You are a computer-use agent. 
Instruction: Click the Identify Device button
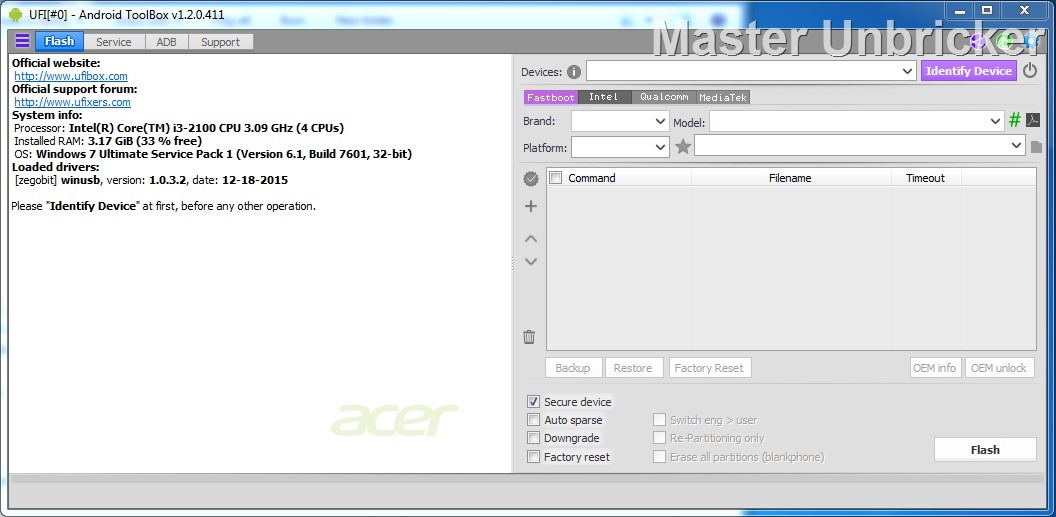click(968, 71)
